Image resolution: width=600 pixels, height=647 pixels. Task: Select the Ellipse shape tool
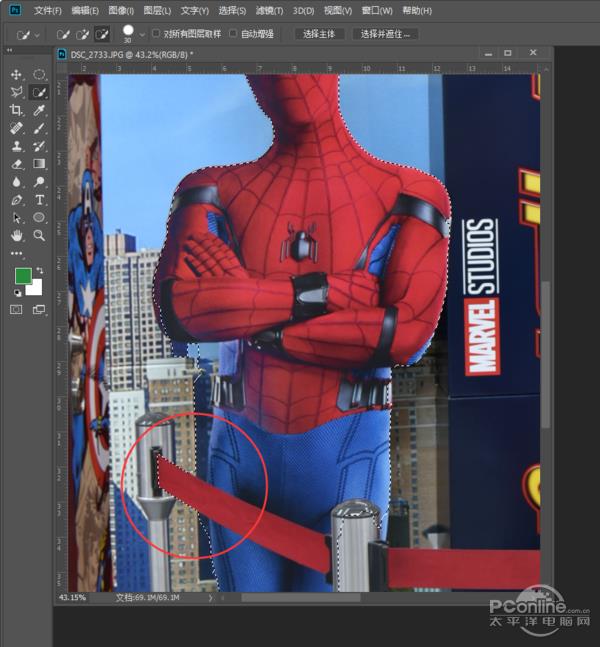39,217
